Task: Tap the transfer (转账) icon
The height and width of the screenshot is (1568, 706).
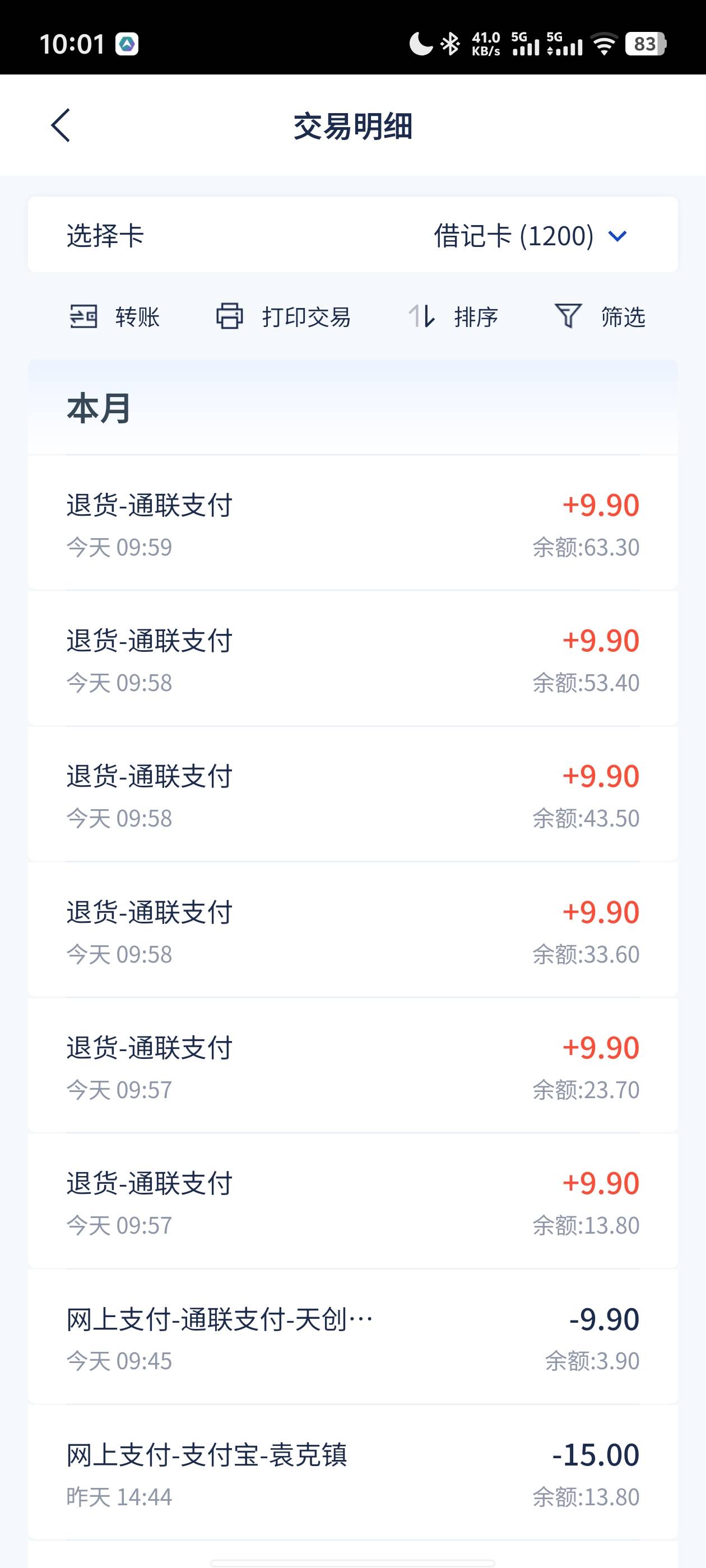Action: (83, 316)
